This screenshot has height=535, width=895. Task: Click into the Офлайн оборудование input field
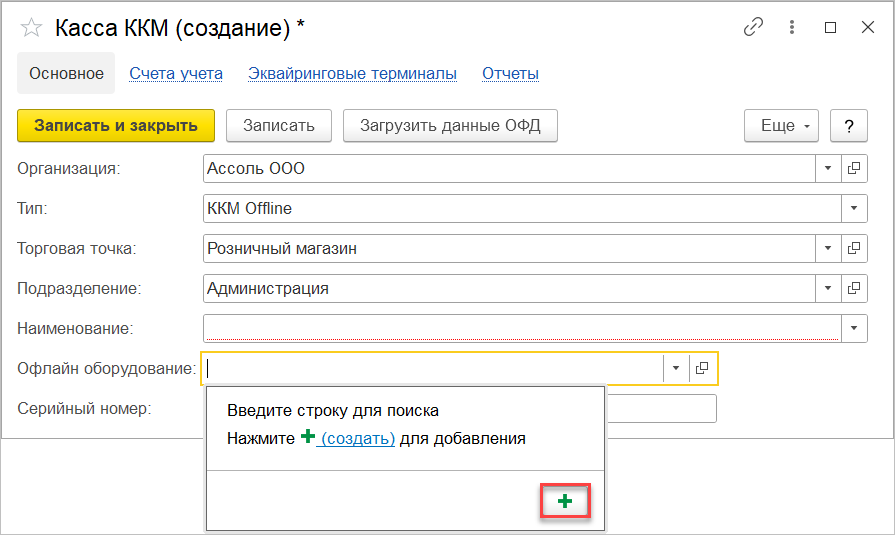point(433,368)
